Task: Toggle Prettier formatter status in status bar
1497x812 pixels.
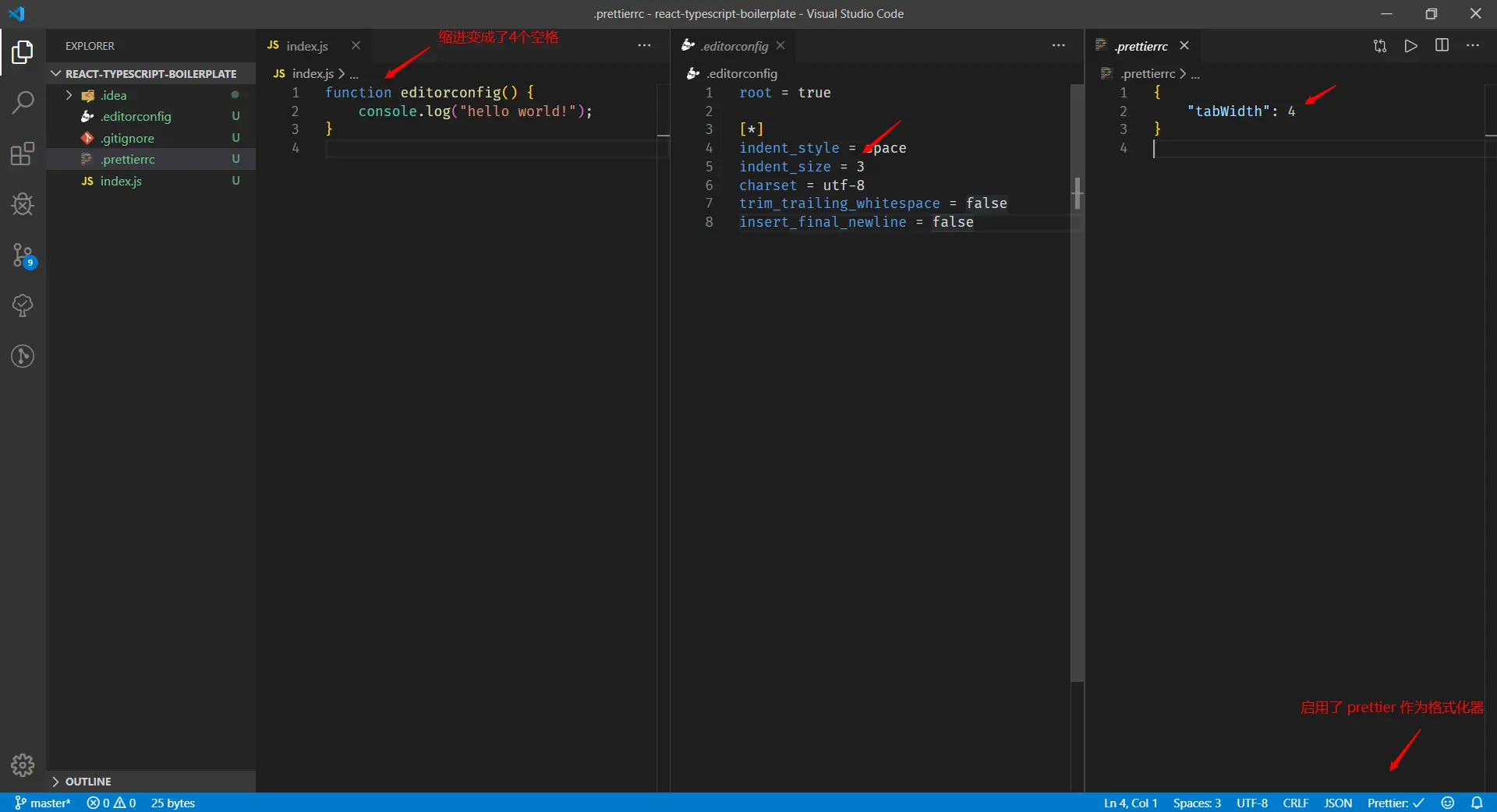Action: 1397,803
